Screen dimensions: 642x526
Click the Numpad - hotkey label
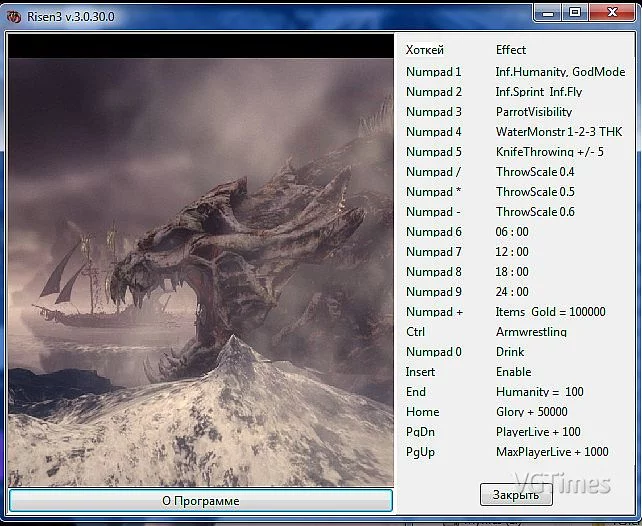433,212
